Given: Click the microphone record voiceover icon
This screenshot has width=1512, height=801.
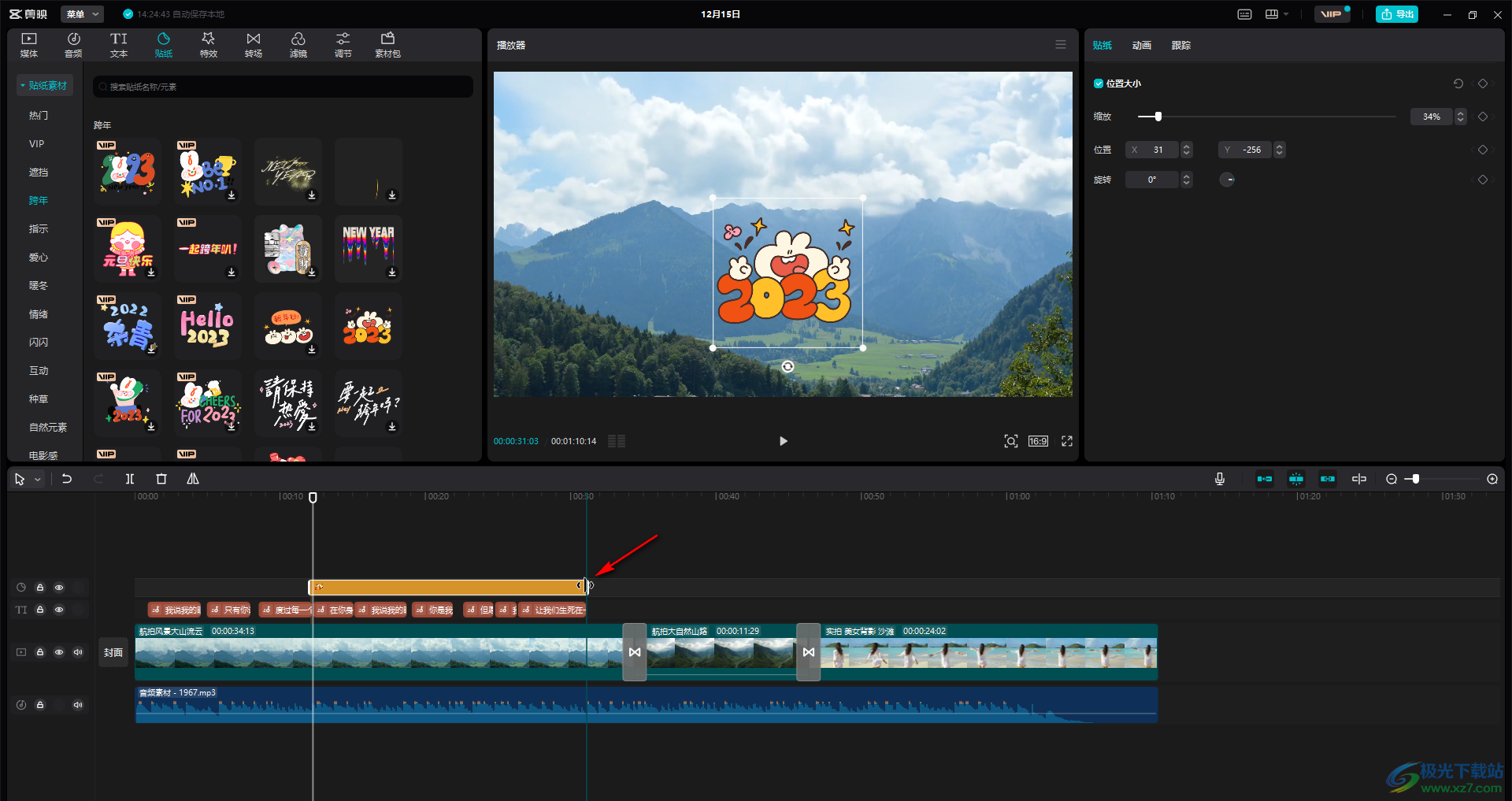Looking at the screenshot, I should [x=1220, y=479].
